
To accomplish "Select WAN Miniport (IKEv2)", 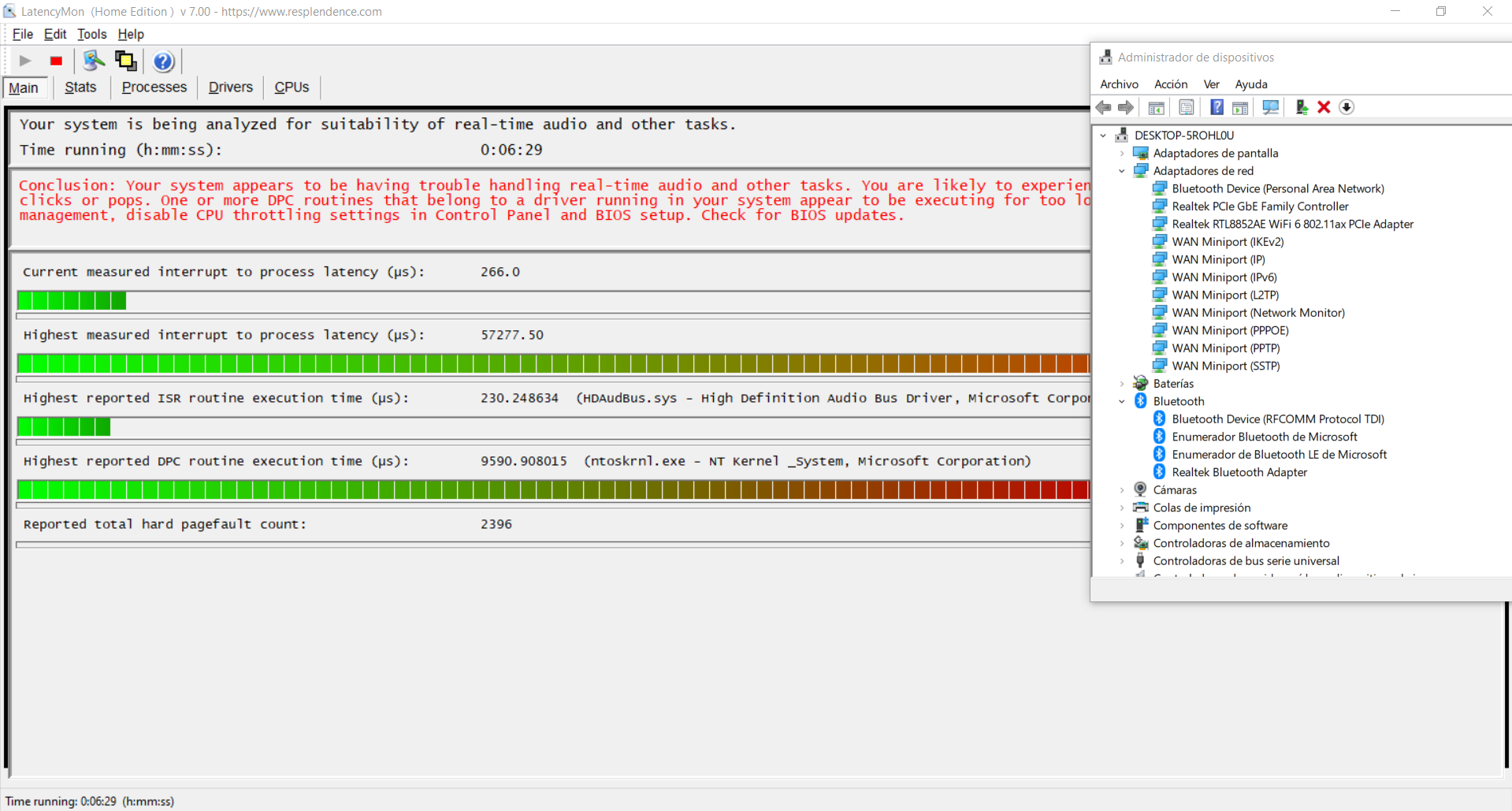I will pyautogui.click(x=1228, y=242).
